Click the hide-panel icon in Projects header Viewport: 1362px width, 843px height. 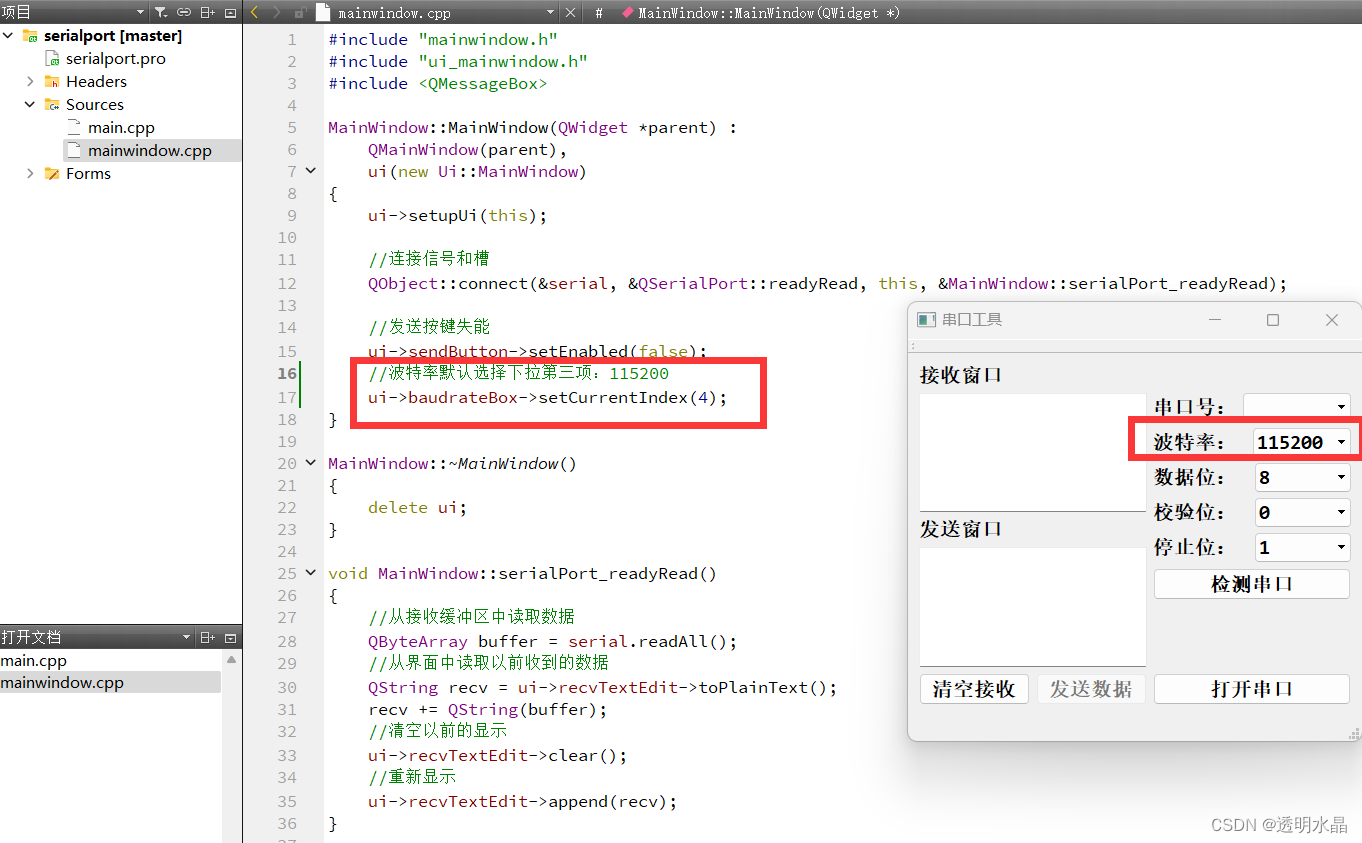(x=229, y=12)
